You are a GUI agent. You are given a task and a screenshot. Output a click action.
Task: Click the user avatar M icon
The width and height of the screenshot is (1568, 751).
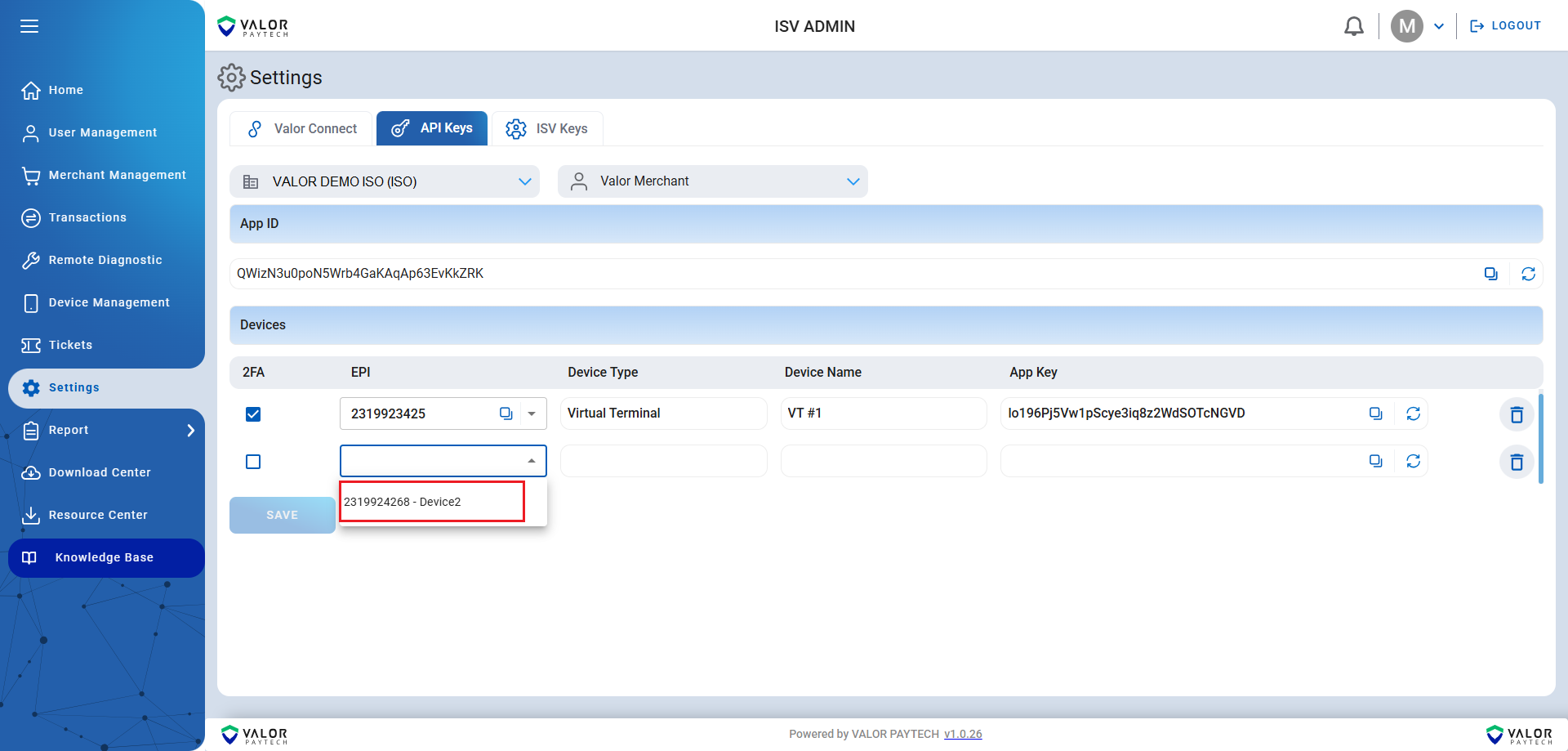(x=1406, y=26)
